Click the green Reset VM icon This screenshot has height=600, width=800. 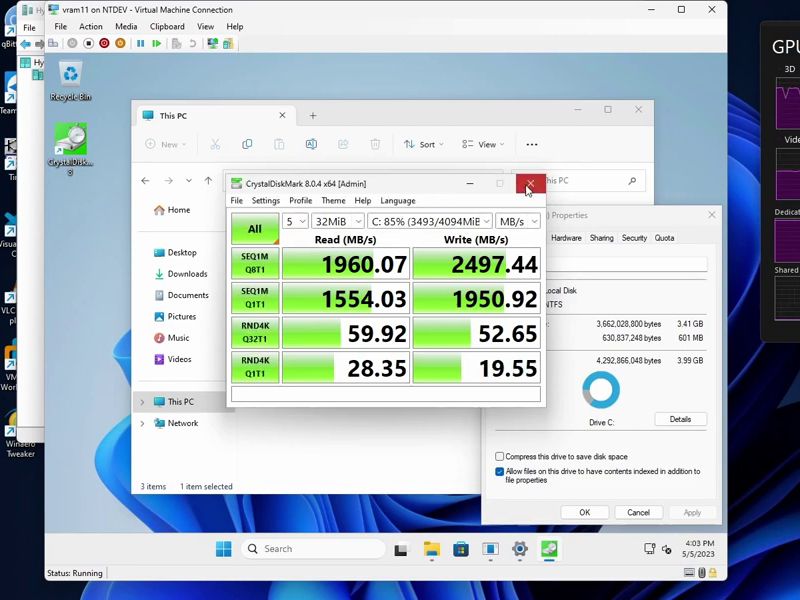click(x=157, y=43)
